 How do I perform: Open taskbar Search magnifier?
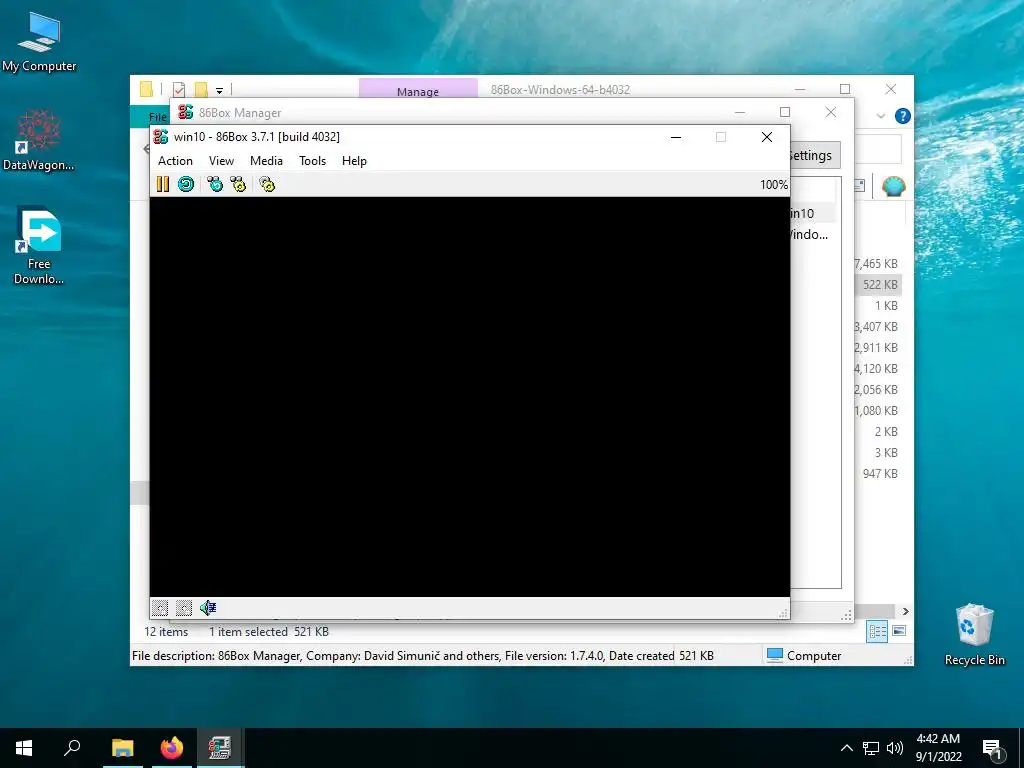point(72,748)
